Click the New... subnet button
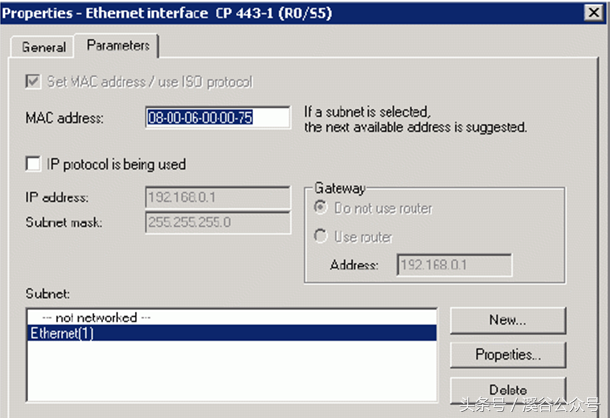The image size is (610, 418). coord(508,320)
